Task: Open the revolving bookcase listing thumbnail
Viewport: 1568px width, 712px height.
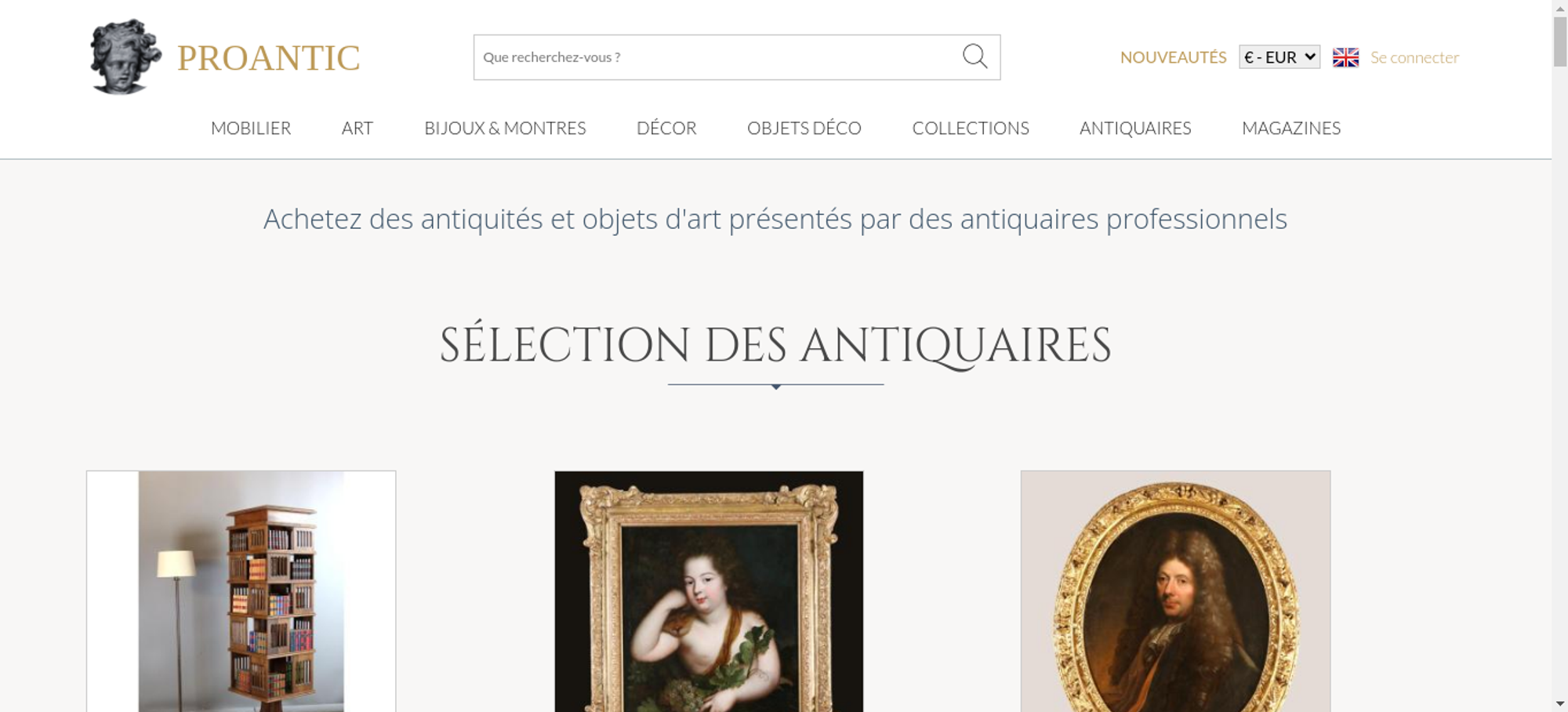Action: (x=241, y=591)
